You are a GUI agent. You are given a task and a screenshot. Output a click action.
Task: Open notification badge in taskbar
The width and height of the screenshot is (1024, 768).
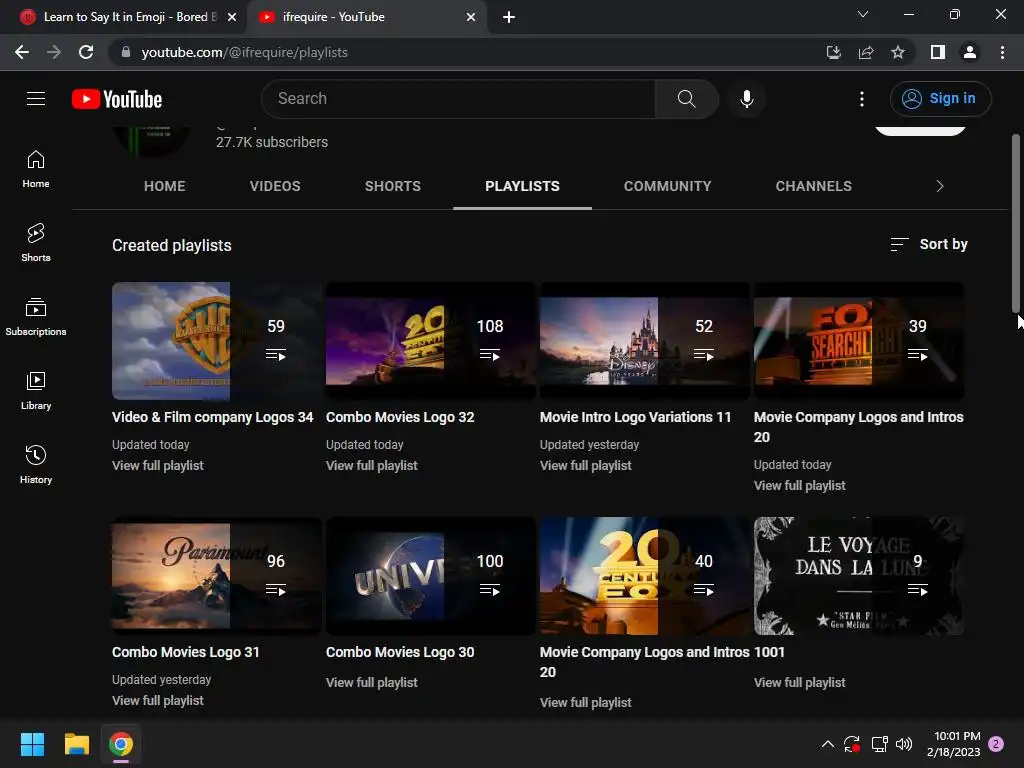click(x=996, y=744)
